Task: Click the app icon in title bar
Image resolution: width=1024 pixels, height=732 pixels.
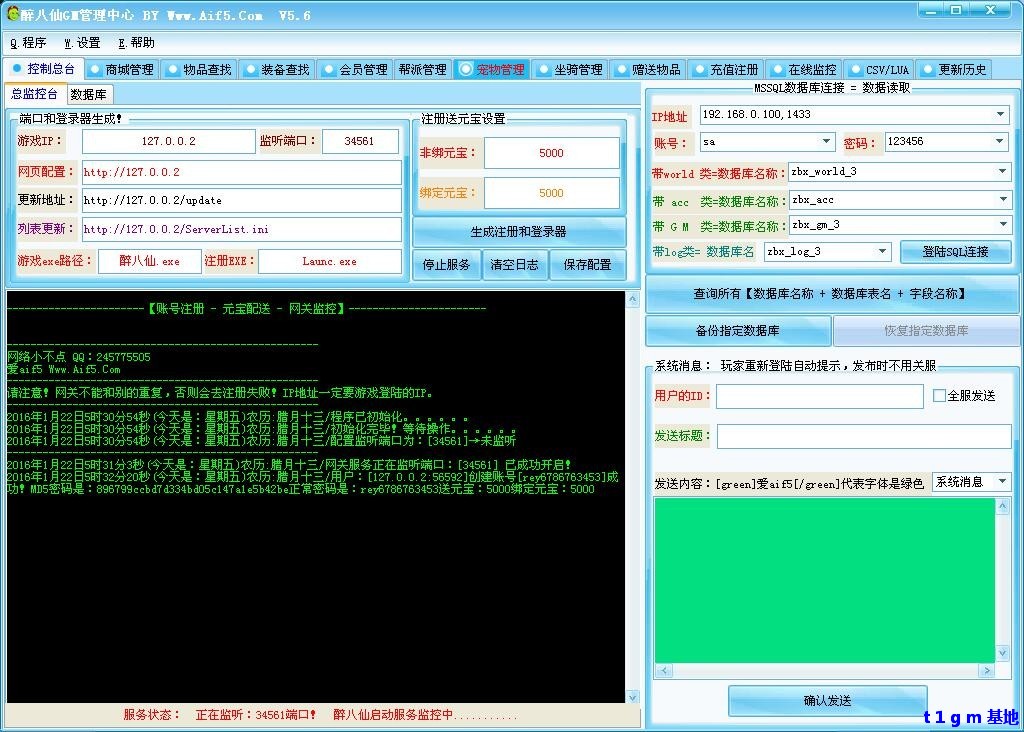Action: click(12, 14)
